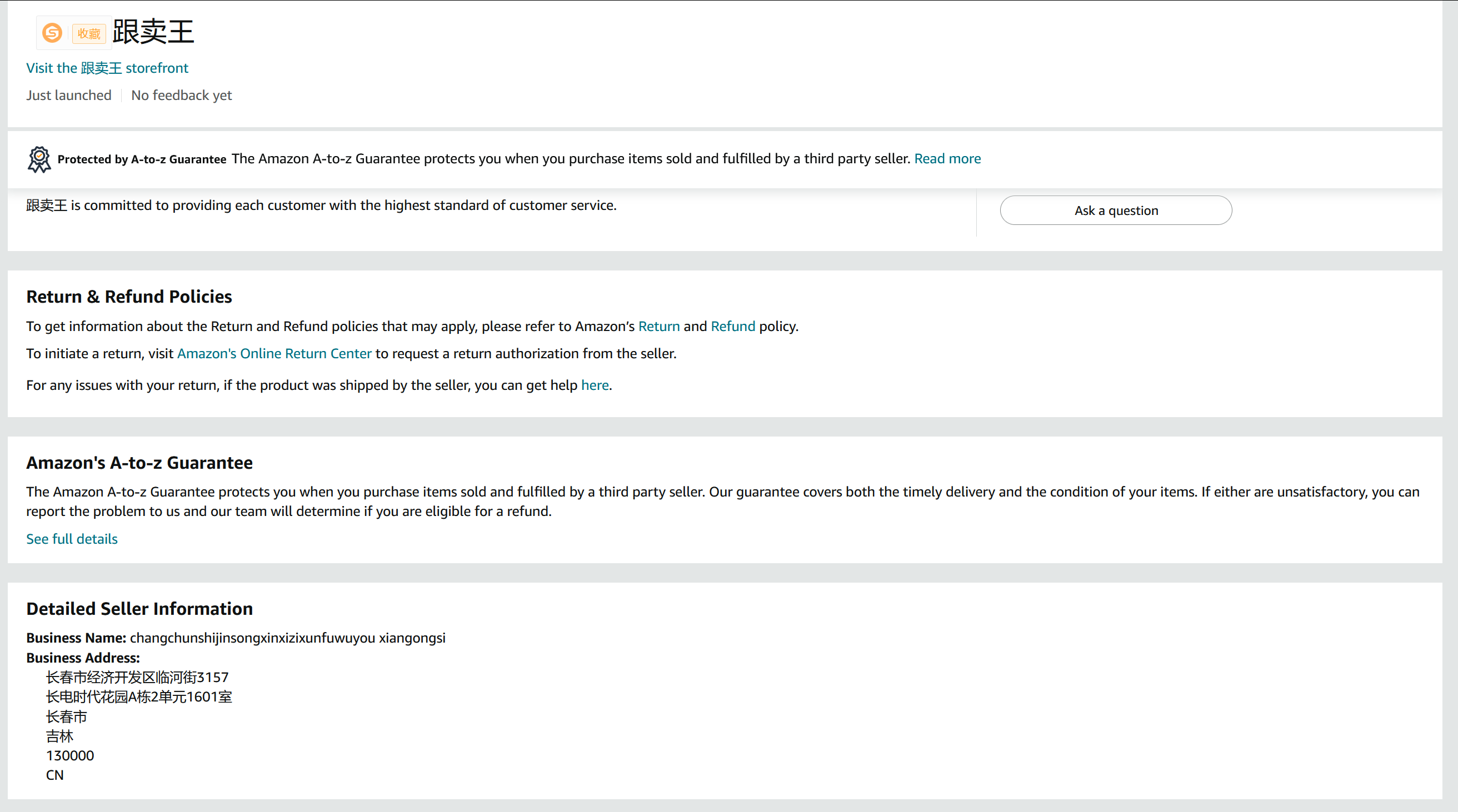Click Read more about A-to-z Guarantee

[x=947, y=158]
